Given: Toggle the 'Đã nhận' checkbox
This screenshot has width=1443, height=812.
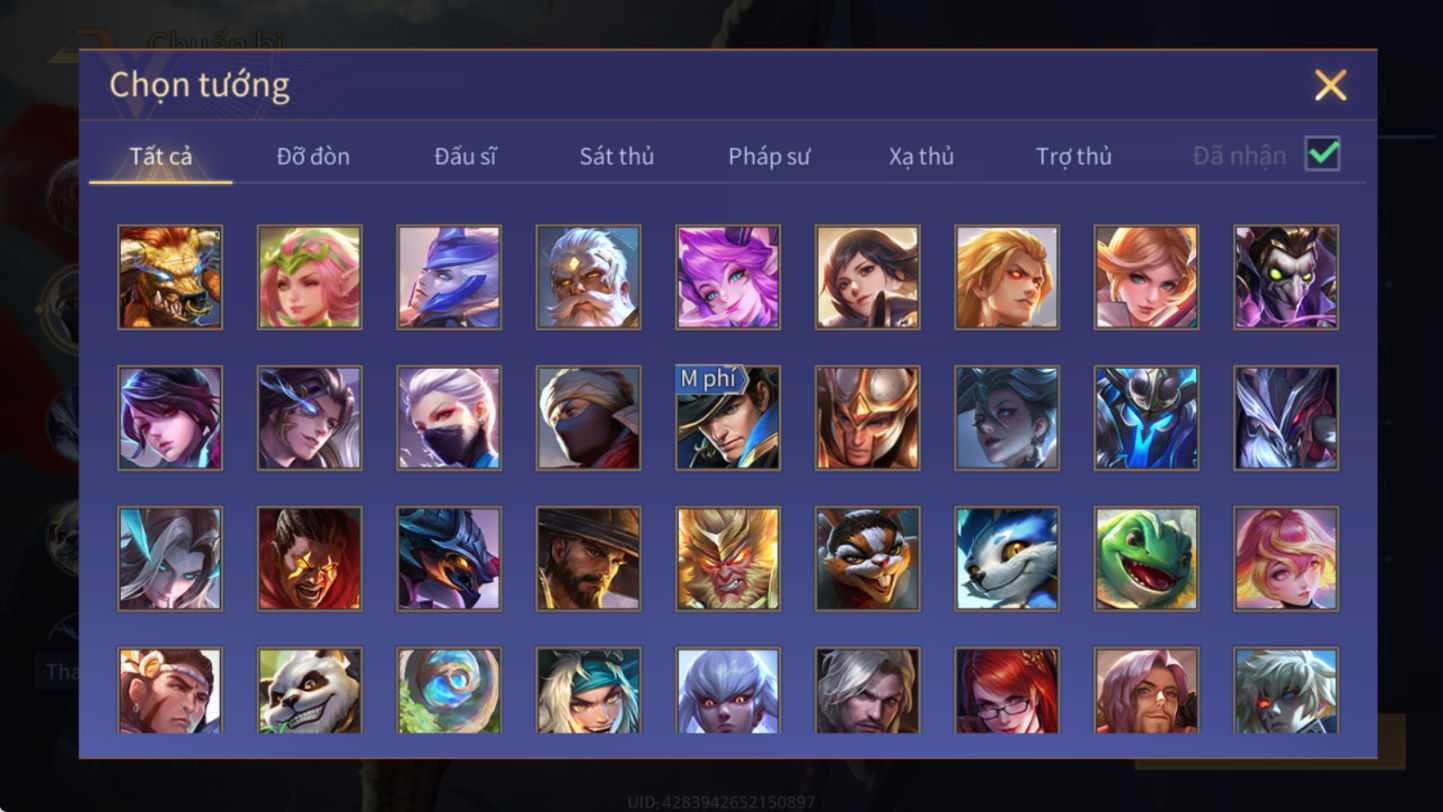Looking at the screenshot, I should pyautogui.click(x=1322, y=154).
